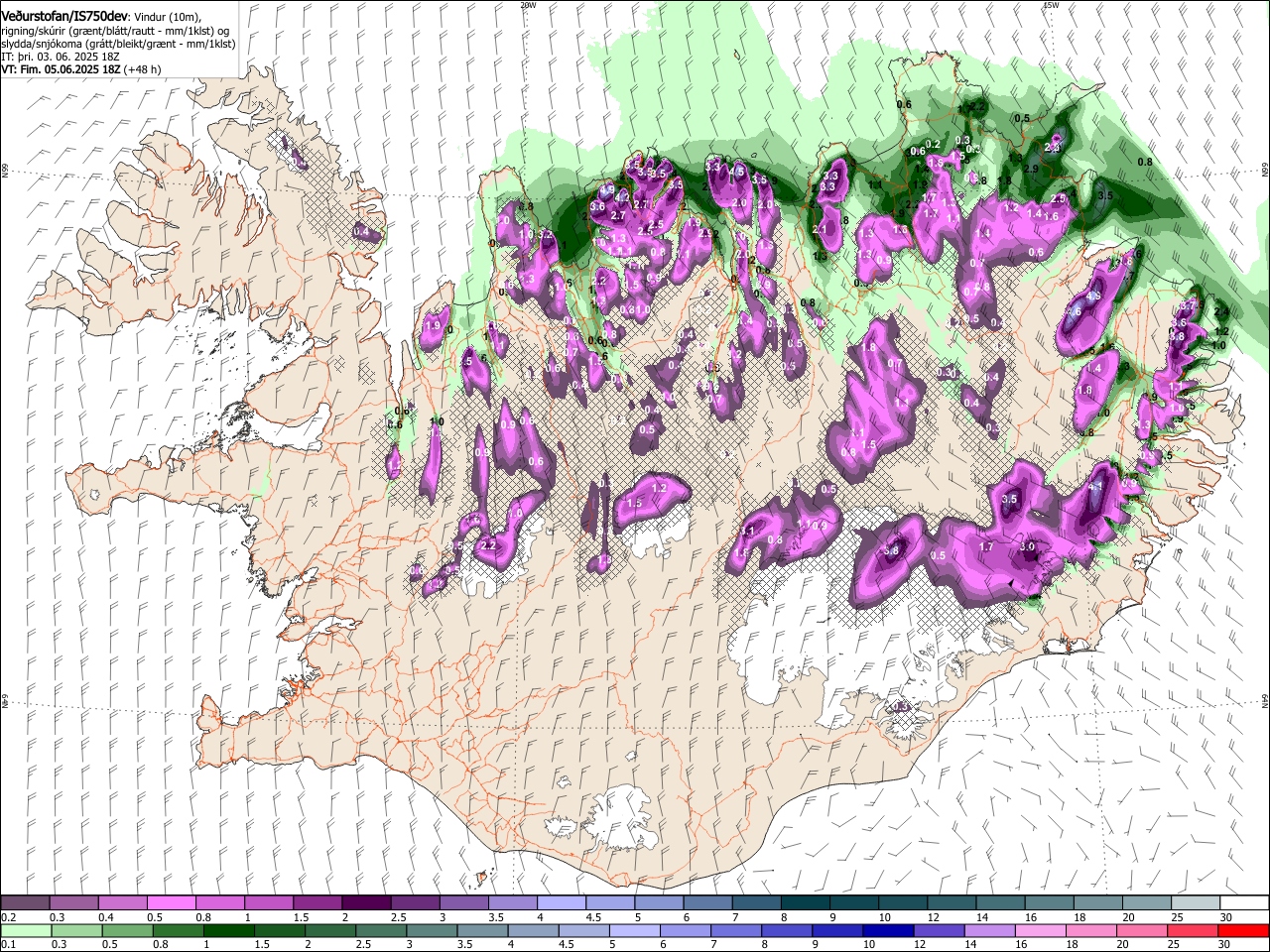The image size is (1270, 952).
Task: Pick the pale green swatch between 0.1 and 0.3, lower scale
Action: coord(26,930)
